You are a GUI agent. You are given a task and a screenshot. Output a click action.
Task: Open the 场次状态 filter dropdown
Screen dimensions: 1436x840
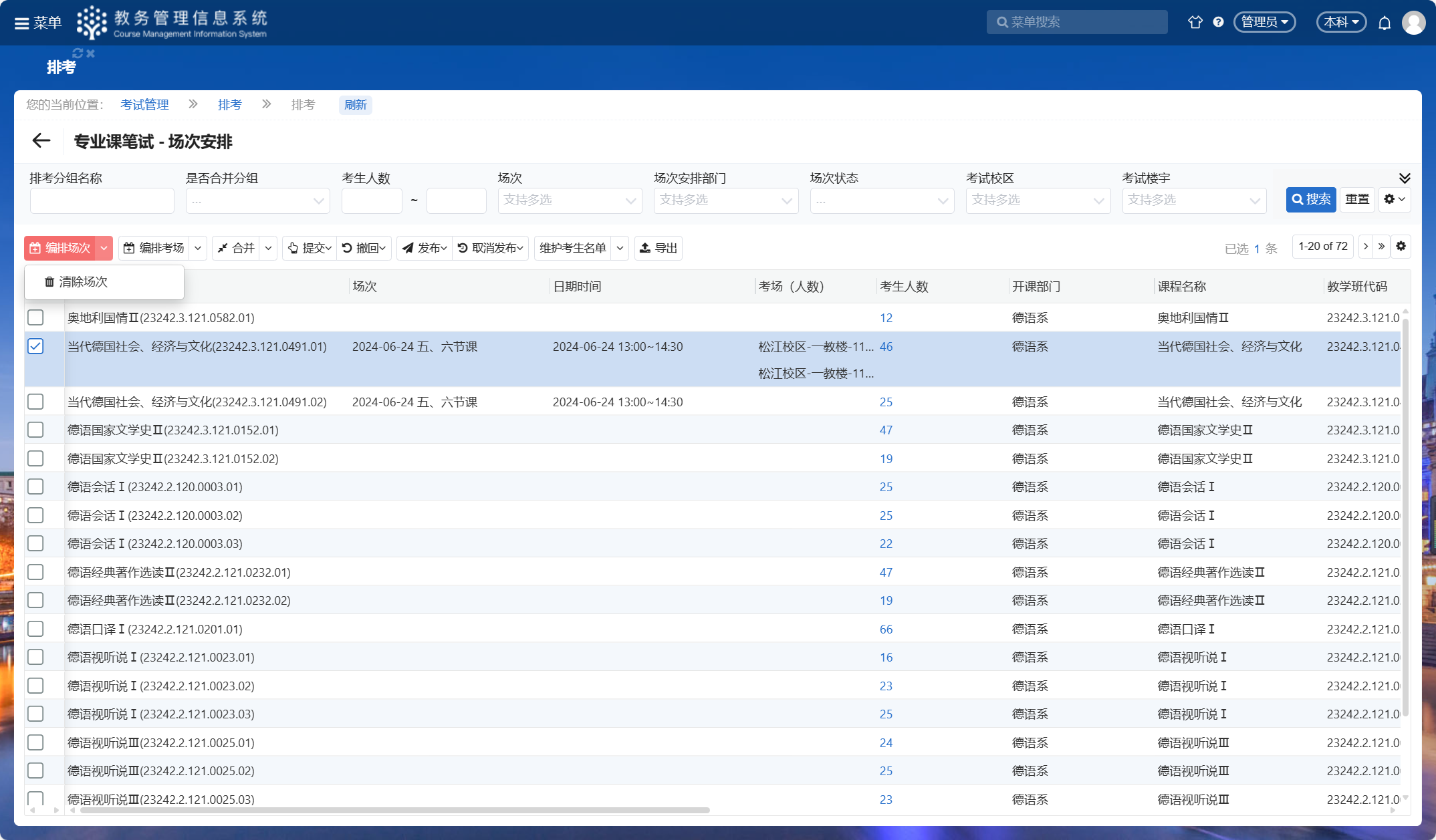[881, 200]
